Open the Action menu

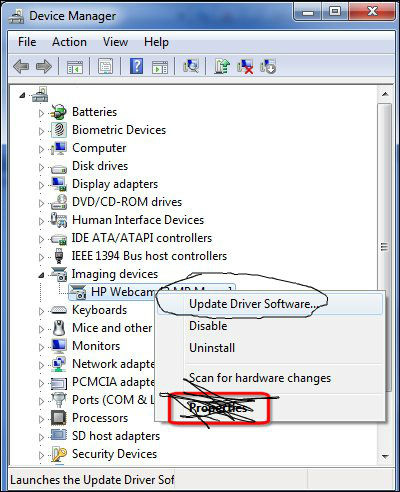[69, 42]
